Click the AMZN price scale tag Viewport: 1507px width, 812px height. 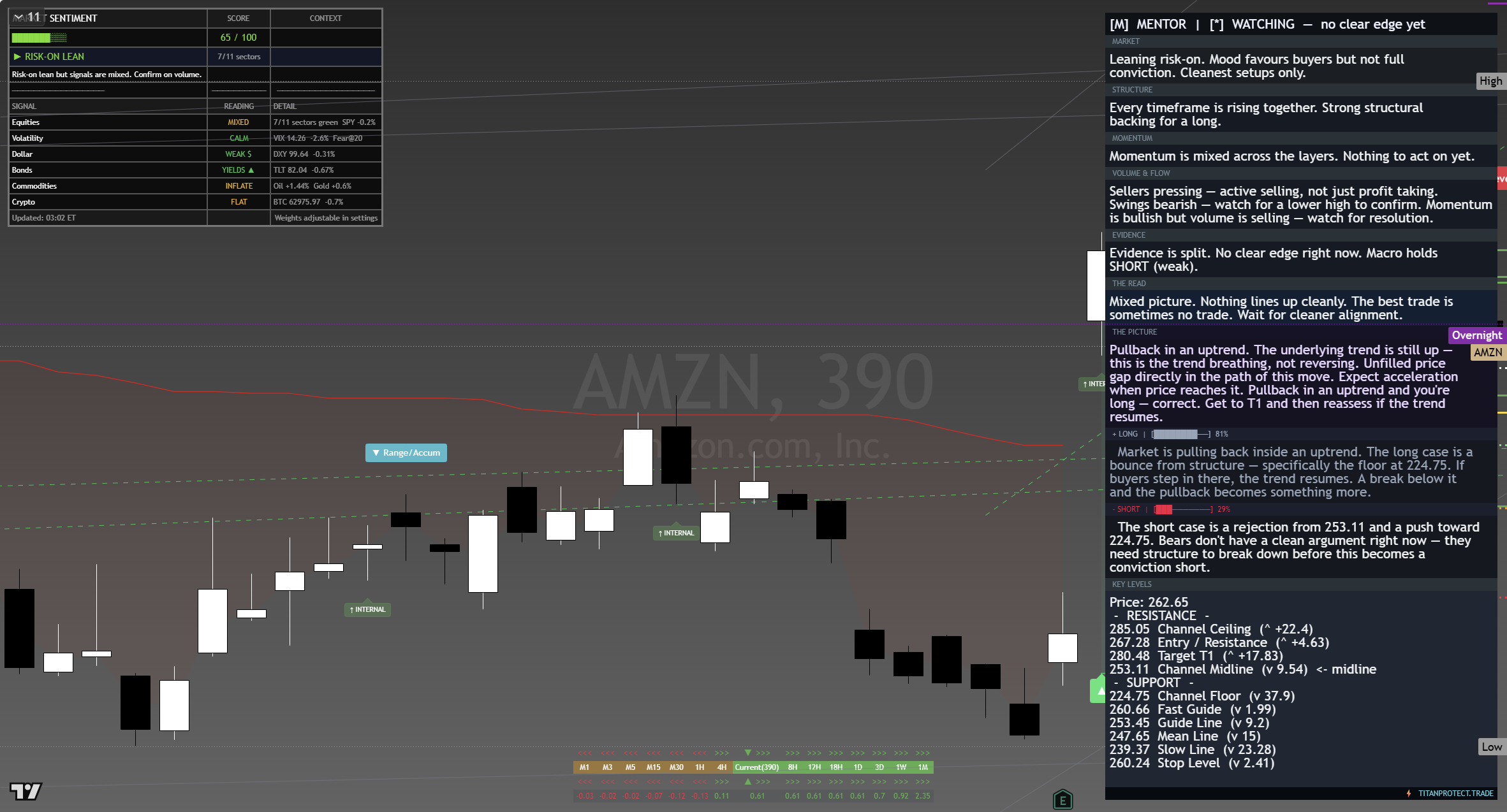coord(1488,352)
